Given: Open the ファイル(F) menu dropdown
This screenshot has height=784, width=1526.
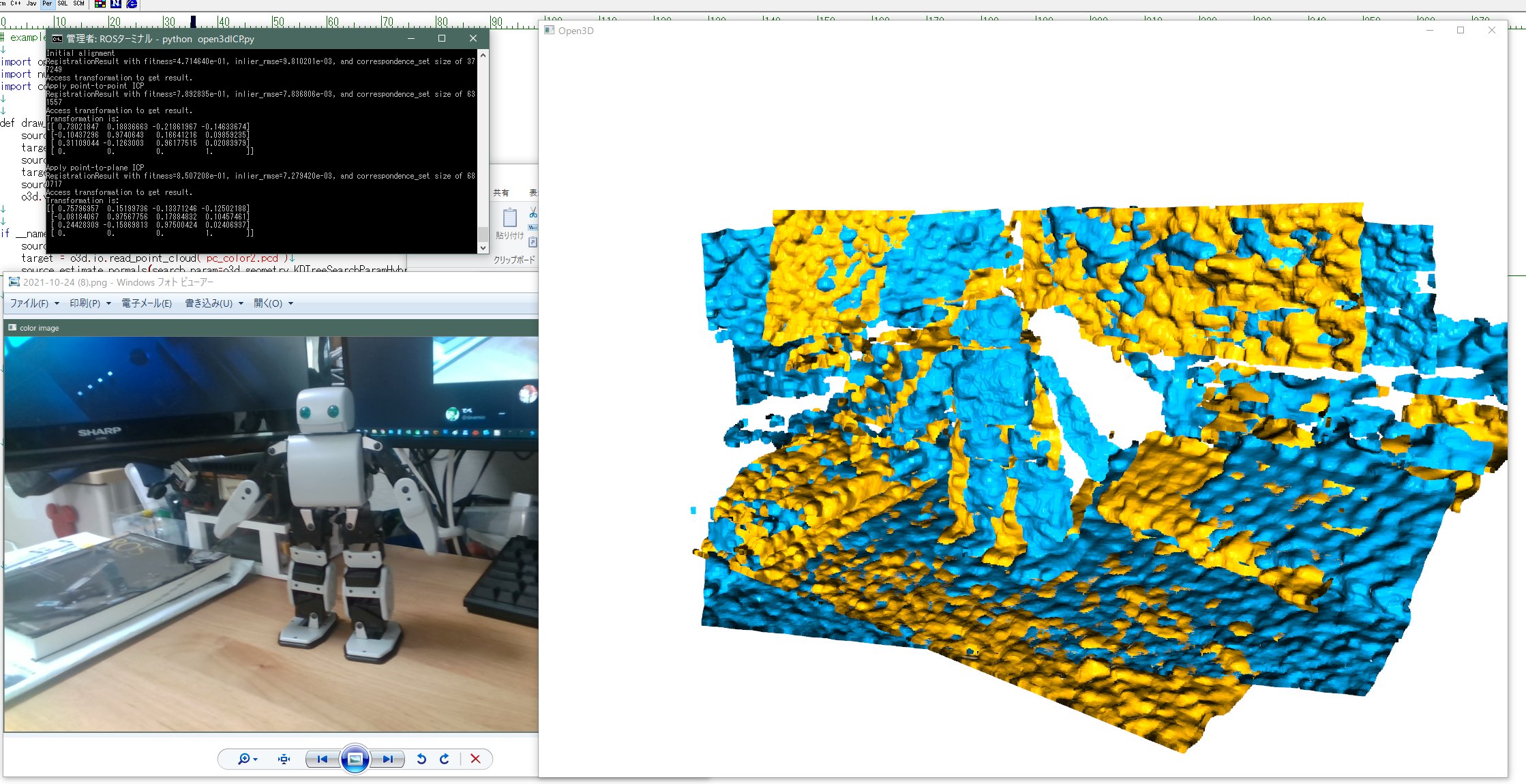Looking at the screenshot, I should 34,303.
